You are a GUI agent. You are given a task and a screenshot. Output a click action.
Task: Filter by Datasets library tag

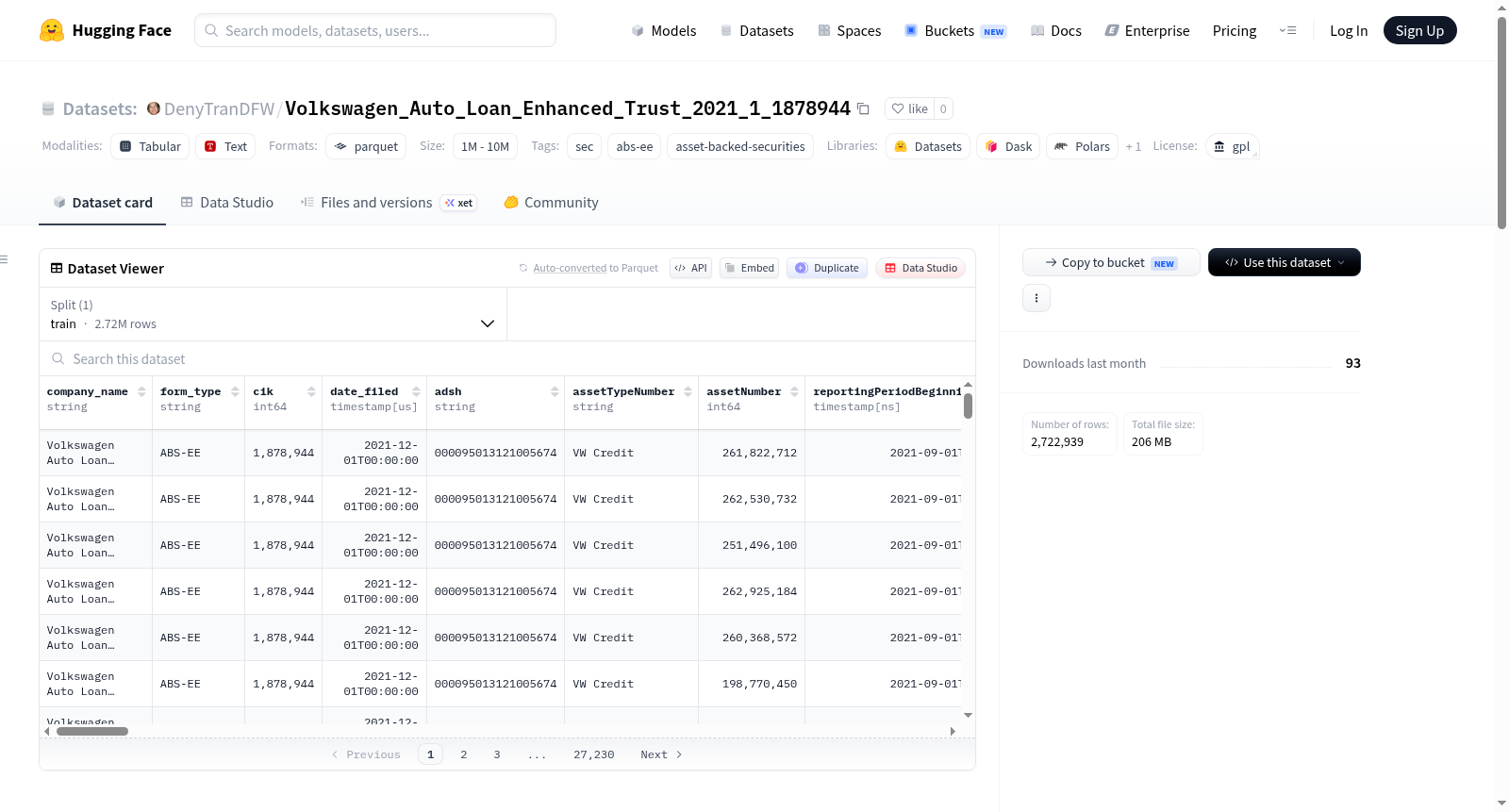tap(928, 146)
